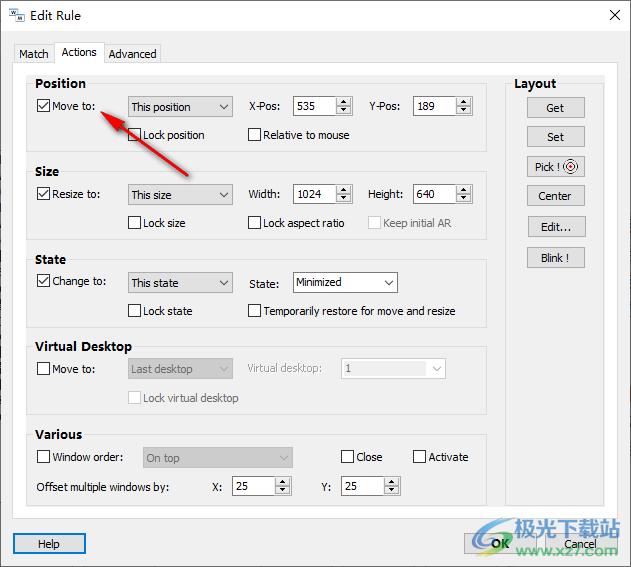Click the Get layout button
The image size is (631, 567).
point(555,108)
